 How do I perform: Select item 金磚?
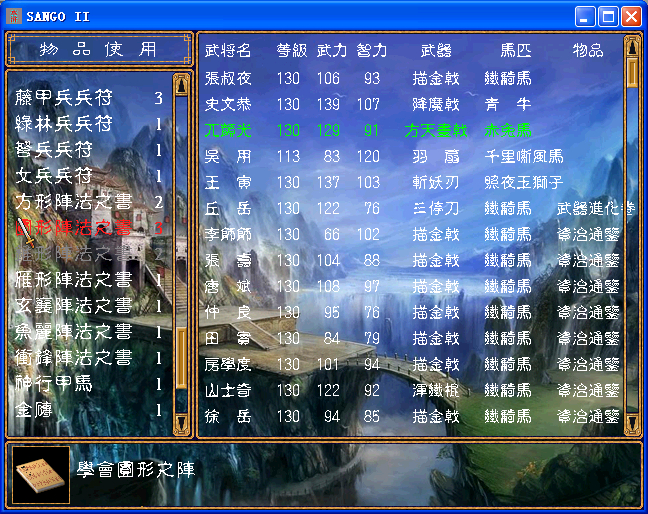[x=89, y=410]
